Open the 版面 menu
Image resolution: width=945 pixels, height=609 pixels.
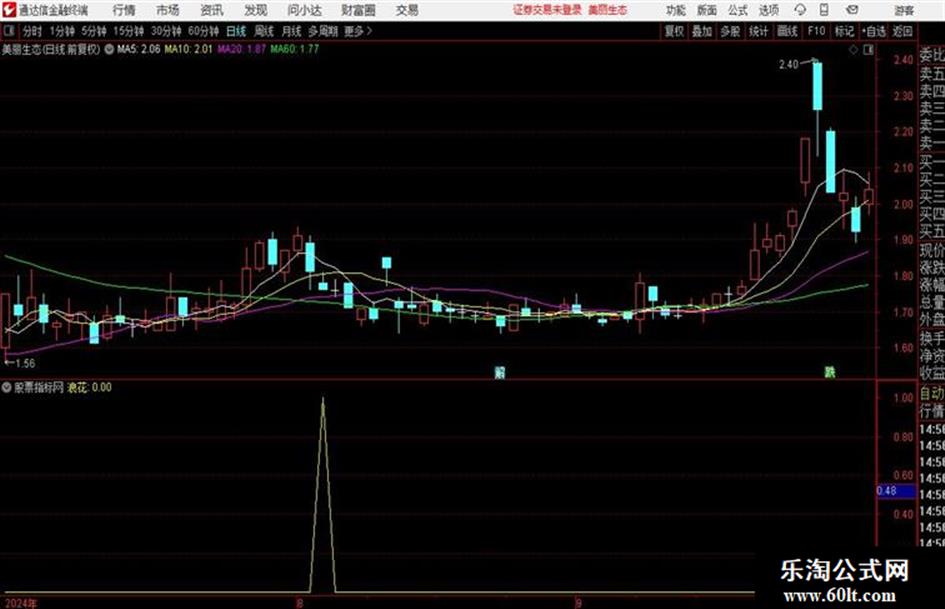(x=707, y=10)
